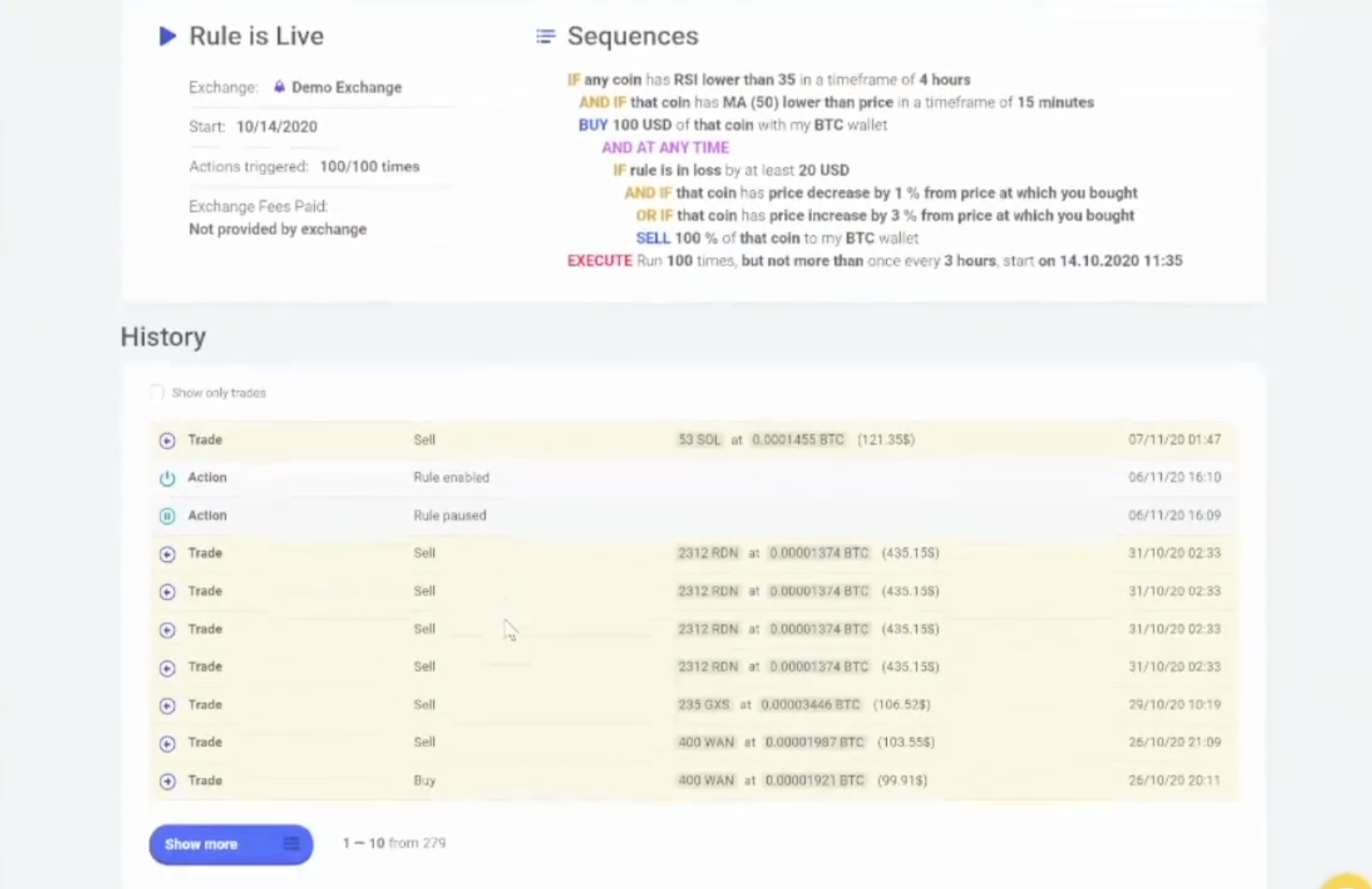Click the pause icon on Rule paused entry
1372x889 pixels.
(167, 515)
